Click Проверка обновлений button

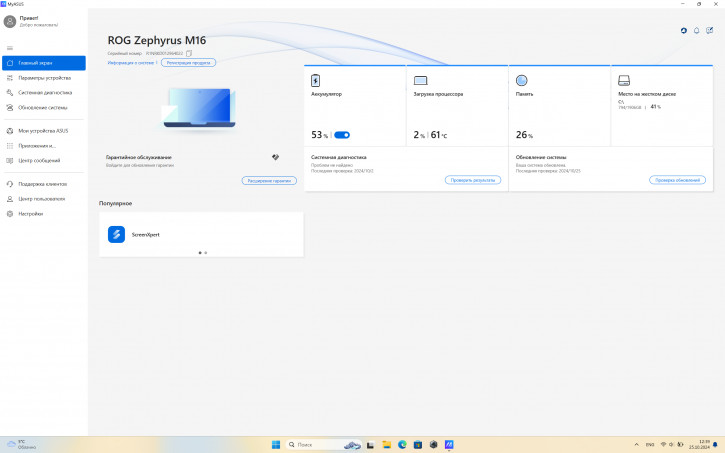677,180
